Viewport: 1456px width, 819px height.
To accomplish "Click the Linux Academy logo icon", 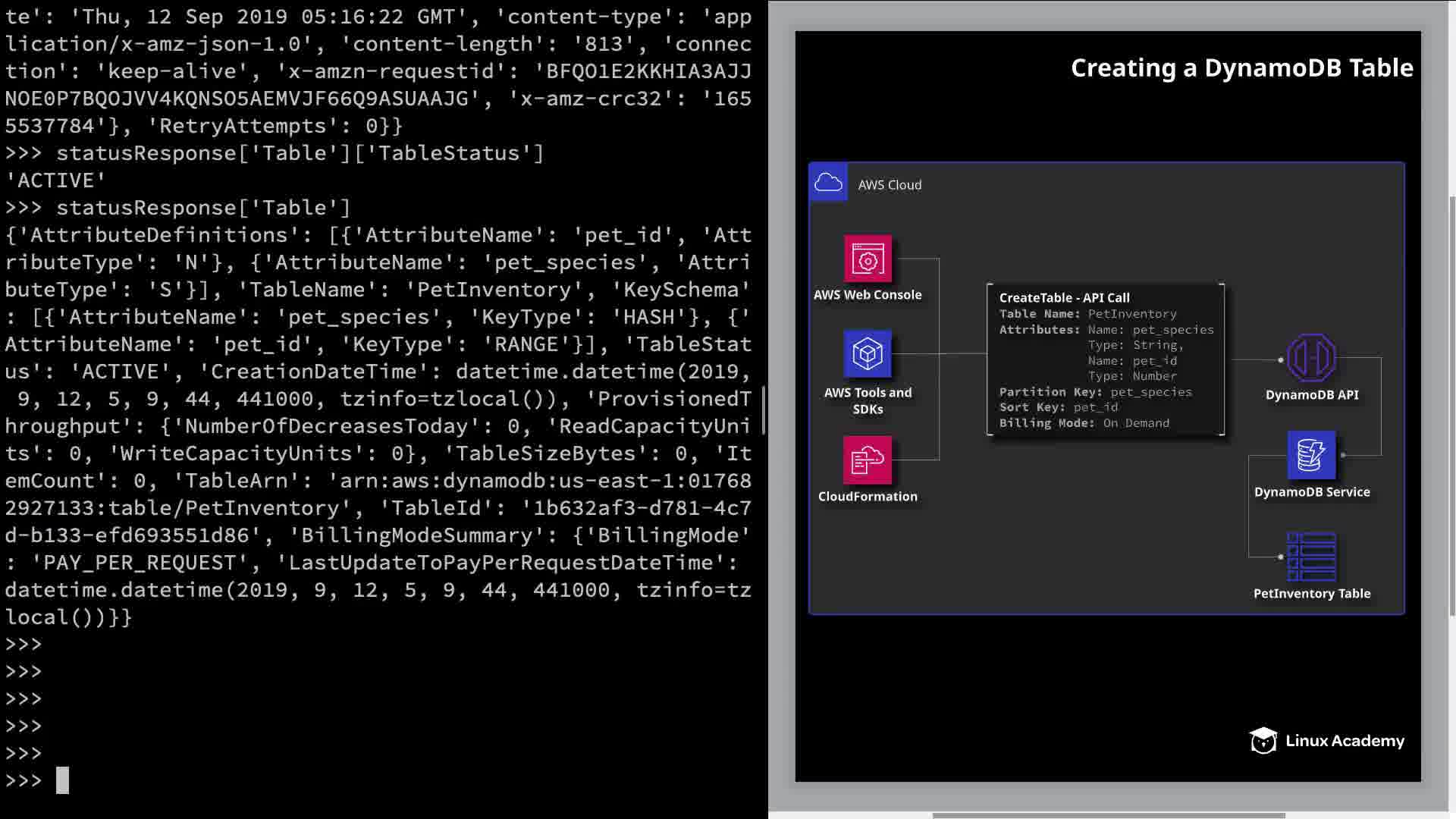I will [x=1263, y=740].
